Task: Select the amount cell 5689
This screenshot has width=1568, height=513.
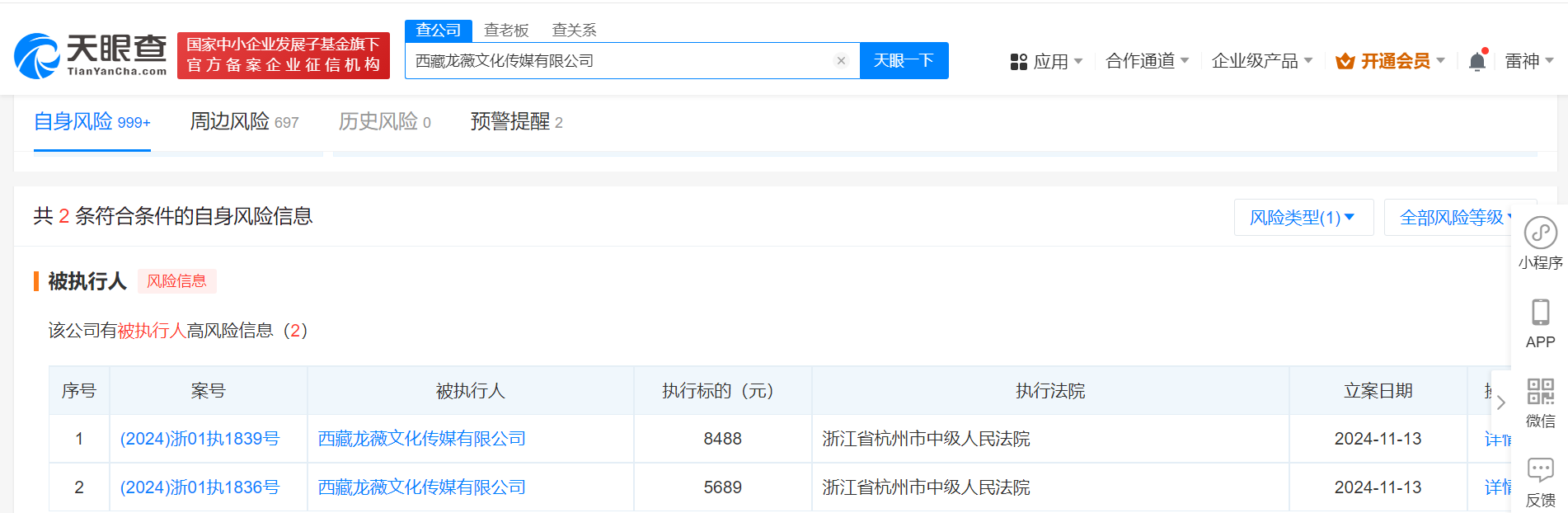Action: pos(723,487)
